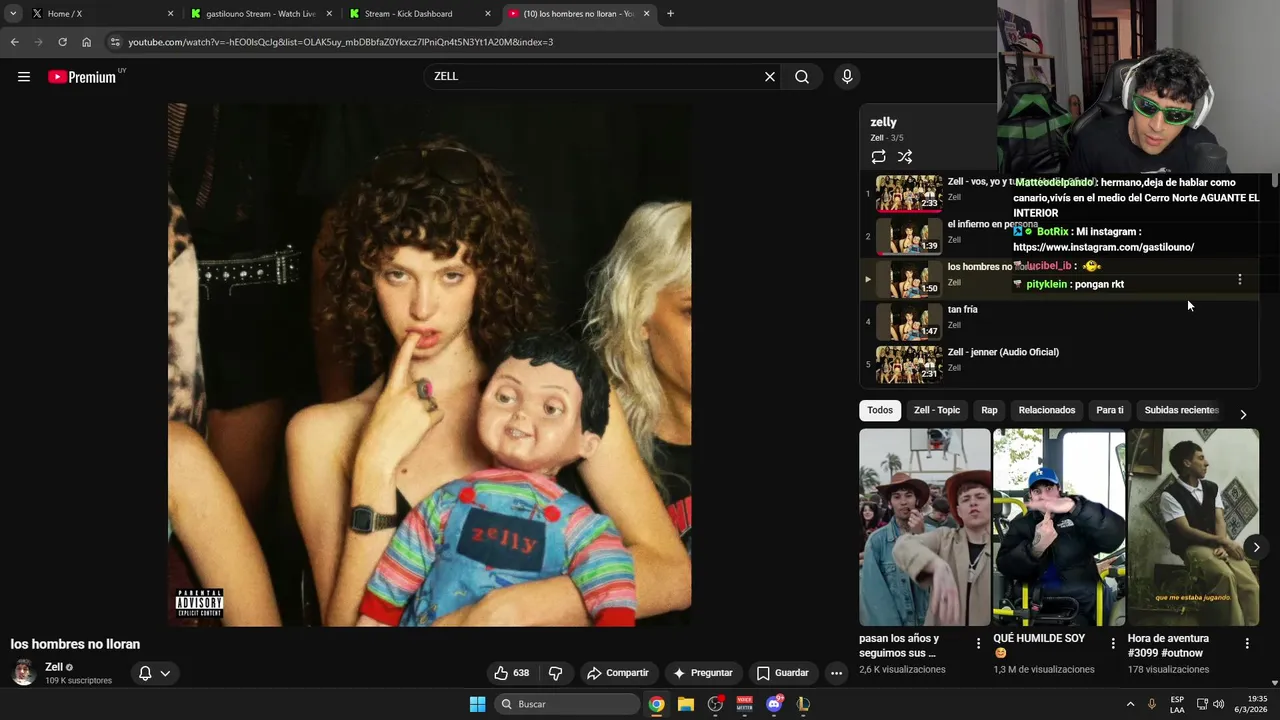Viewport: 1280px width, 720px height.
Task: Open Voicemeeter from taskbar
Action: pyautogui.click(x=744, y=704)
